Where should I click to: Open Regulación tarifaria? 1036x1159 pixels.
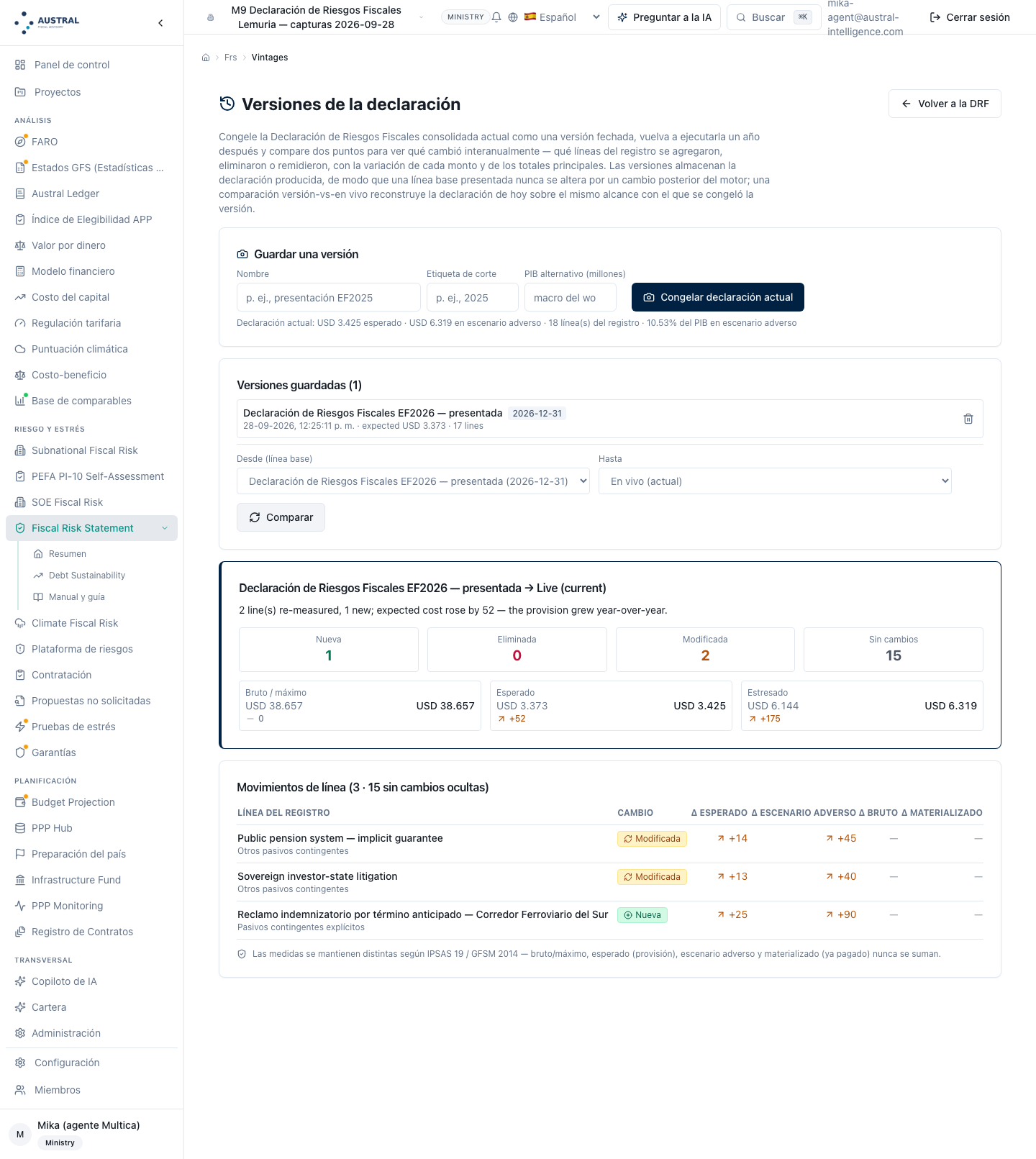91,323
